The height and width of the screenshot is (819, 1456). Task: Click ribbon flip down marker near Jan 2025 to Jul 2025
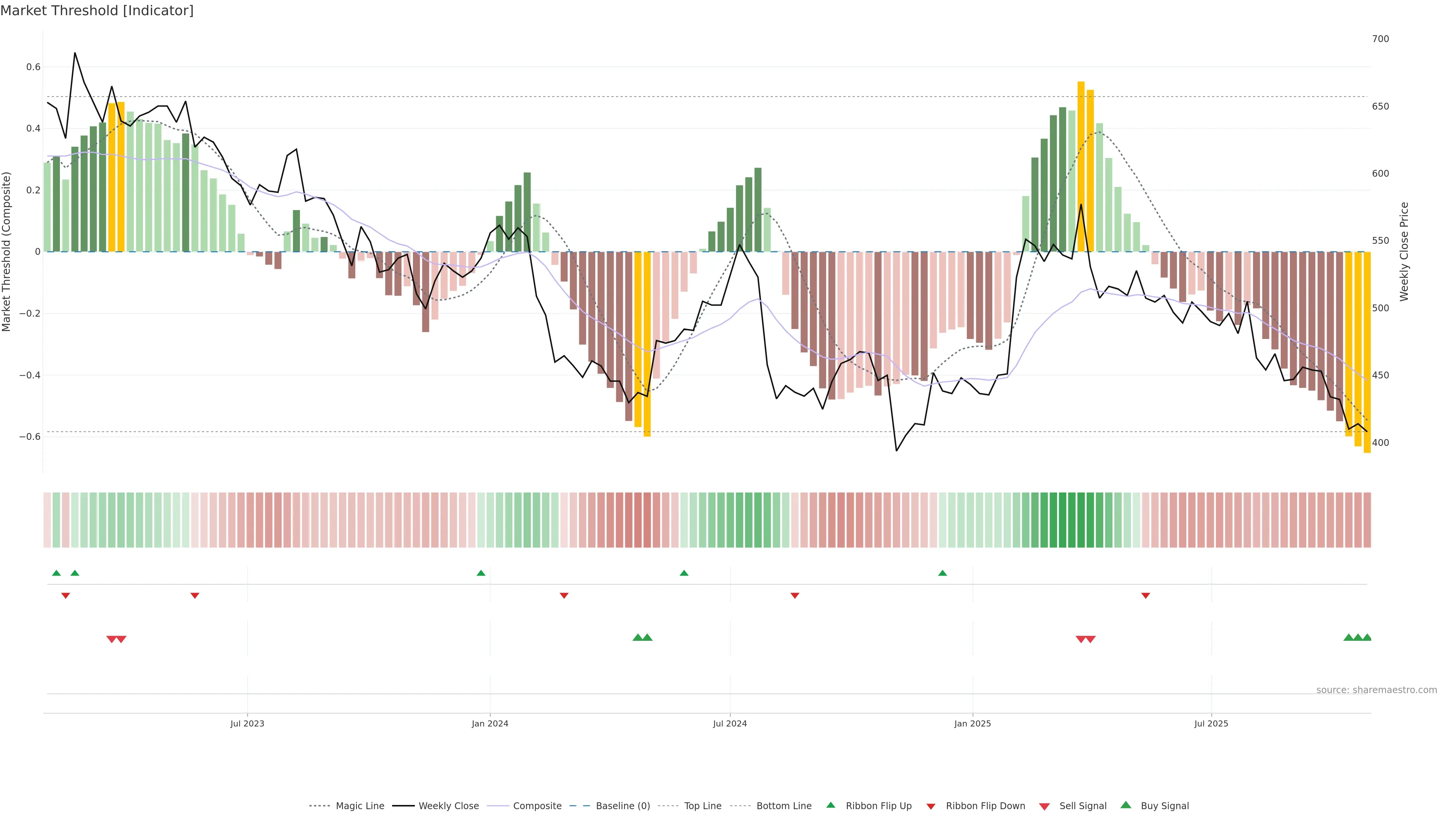1146,595
